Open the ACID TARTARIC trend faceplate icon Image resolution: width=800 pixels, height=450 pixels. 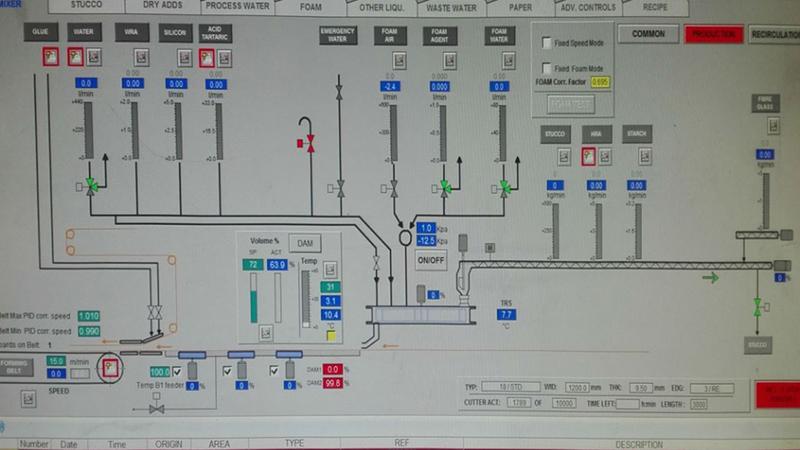coord(224,58)
